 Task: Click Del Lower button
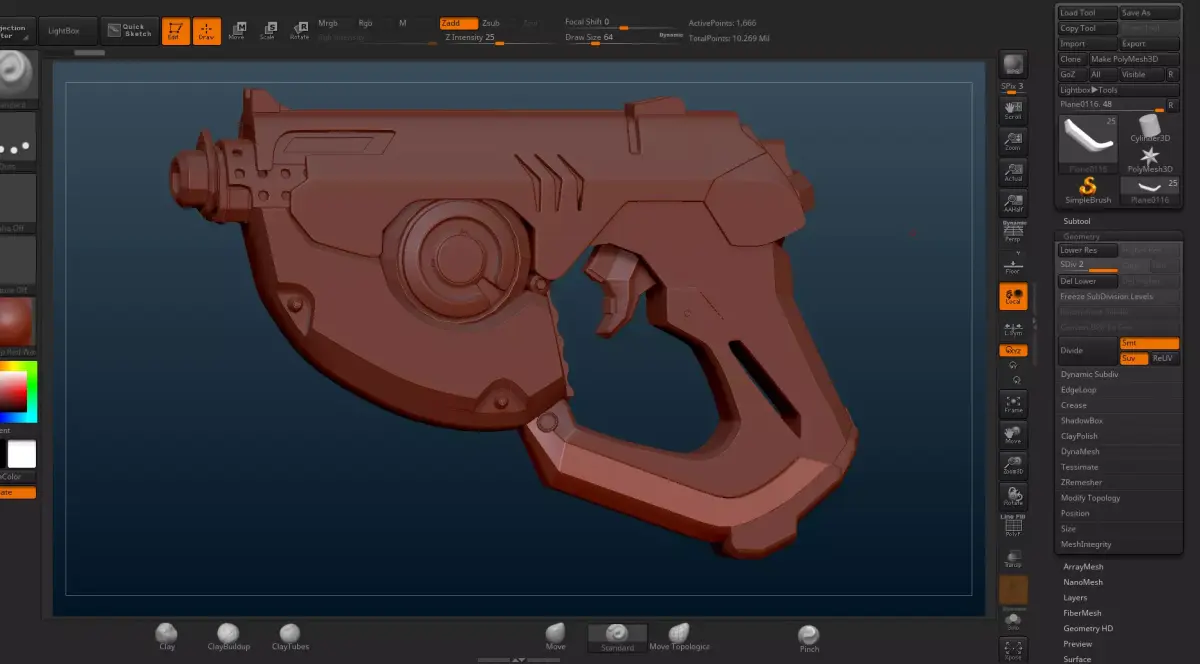tap(1088, 281)
